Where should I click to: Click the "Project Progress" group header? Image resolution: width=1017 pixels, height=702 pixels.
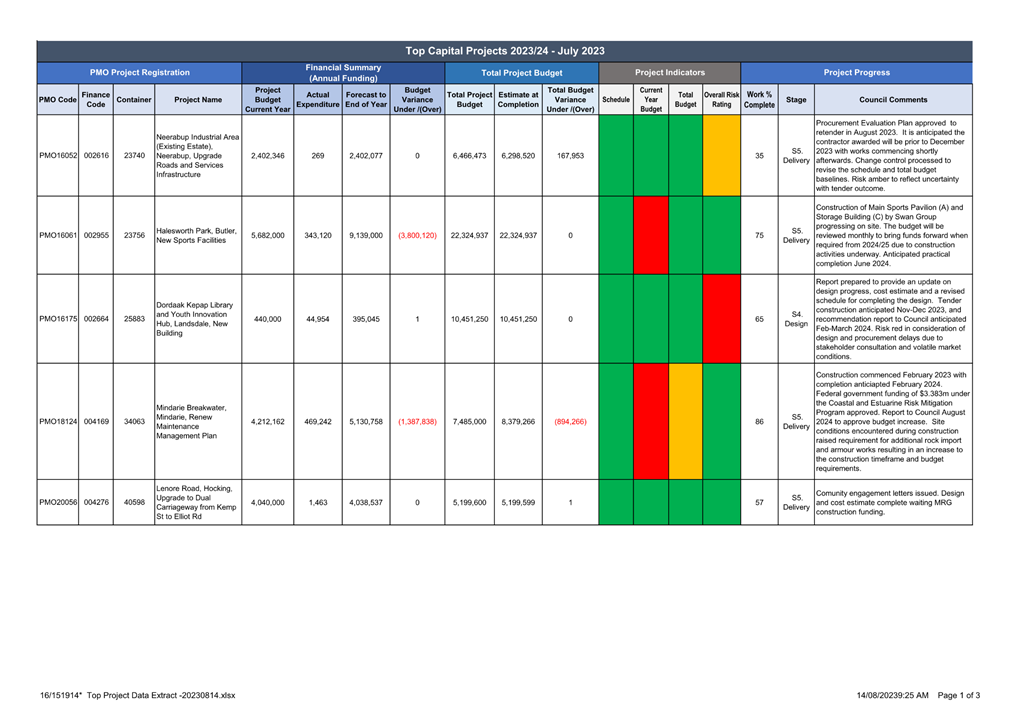[856, 73]
